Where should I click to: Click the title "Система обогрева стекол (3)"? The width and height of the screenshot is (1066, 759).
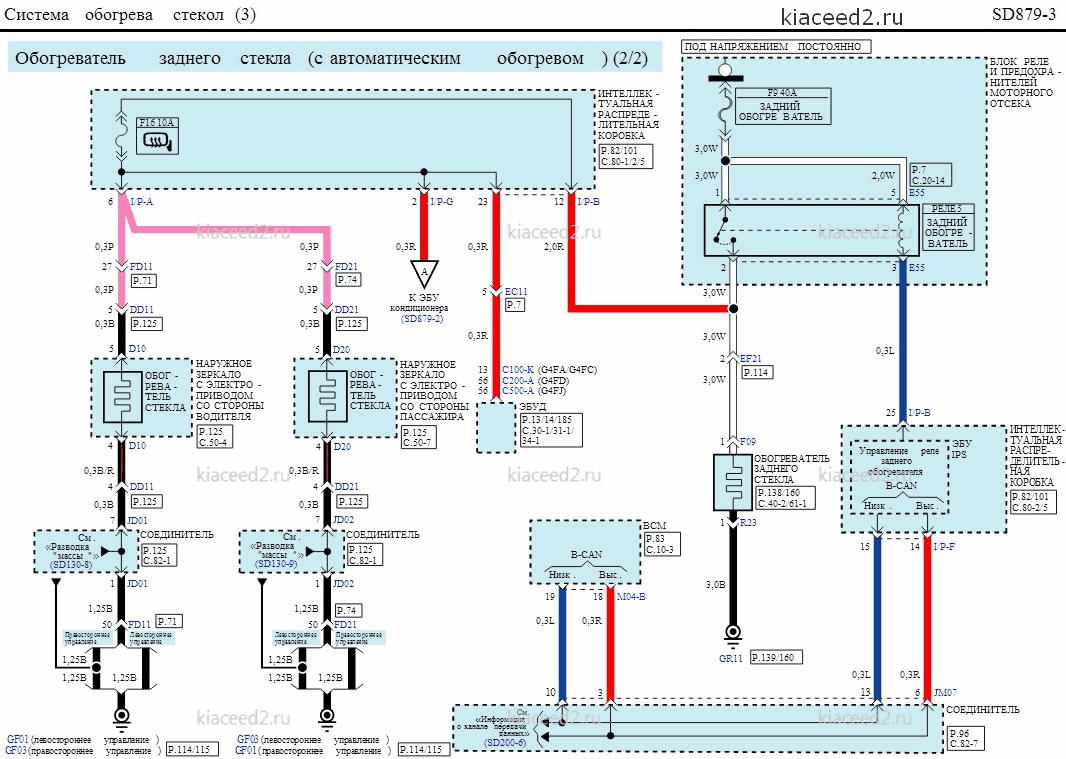[x=130, y=14]
